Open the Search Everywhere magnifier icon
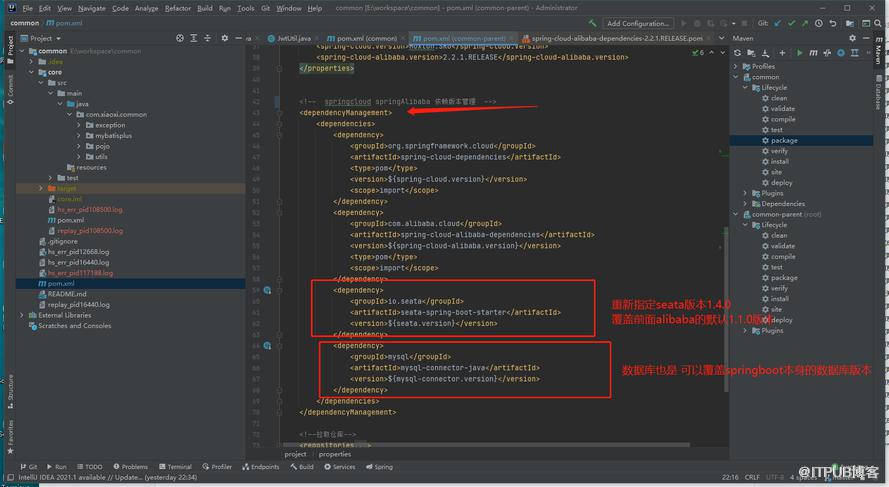Viewport: 889px width, 487px height. [x=878, y=23]
